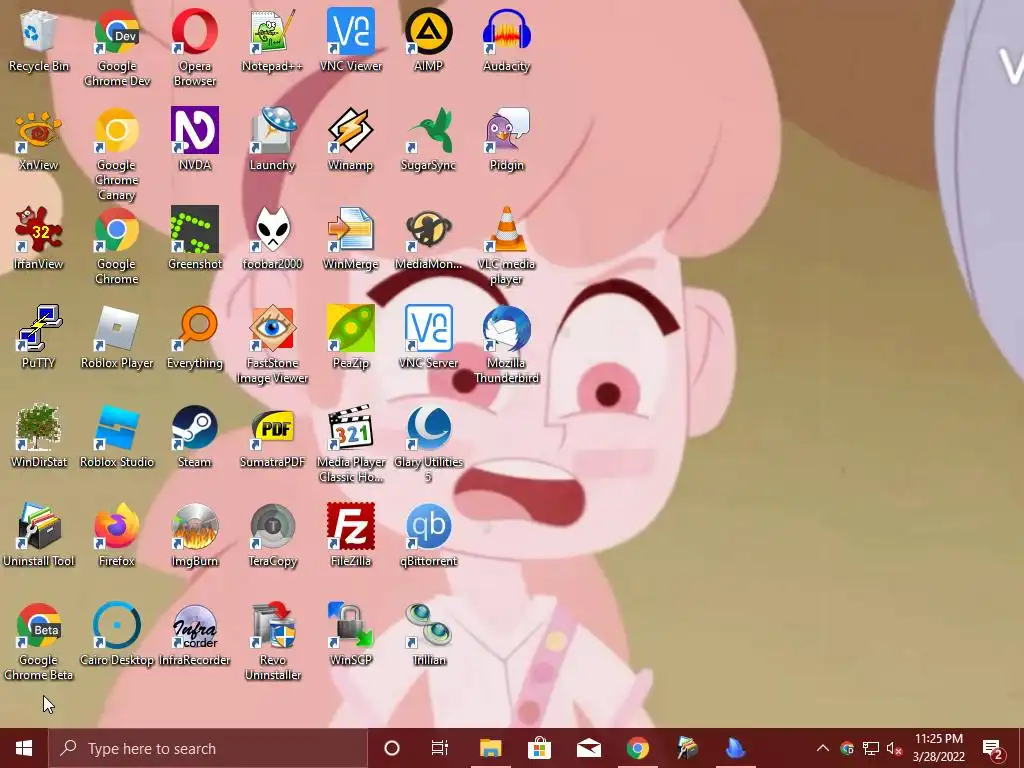Screen dimensions: 1024x768
Task: Open Cairo Desktop shortcut
Action: coord(117,634)
